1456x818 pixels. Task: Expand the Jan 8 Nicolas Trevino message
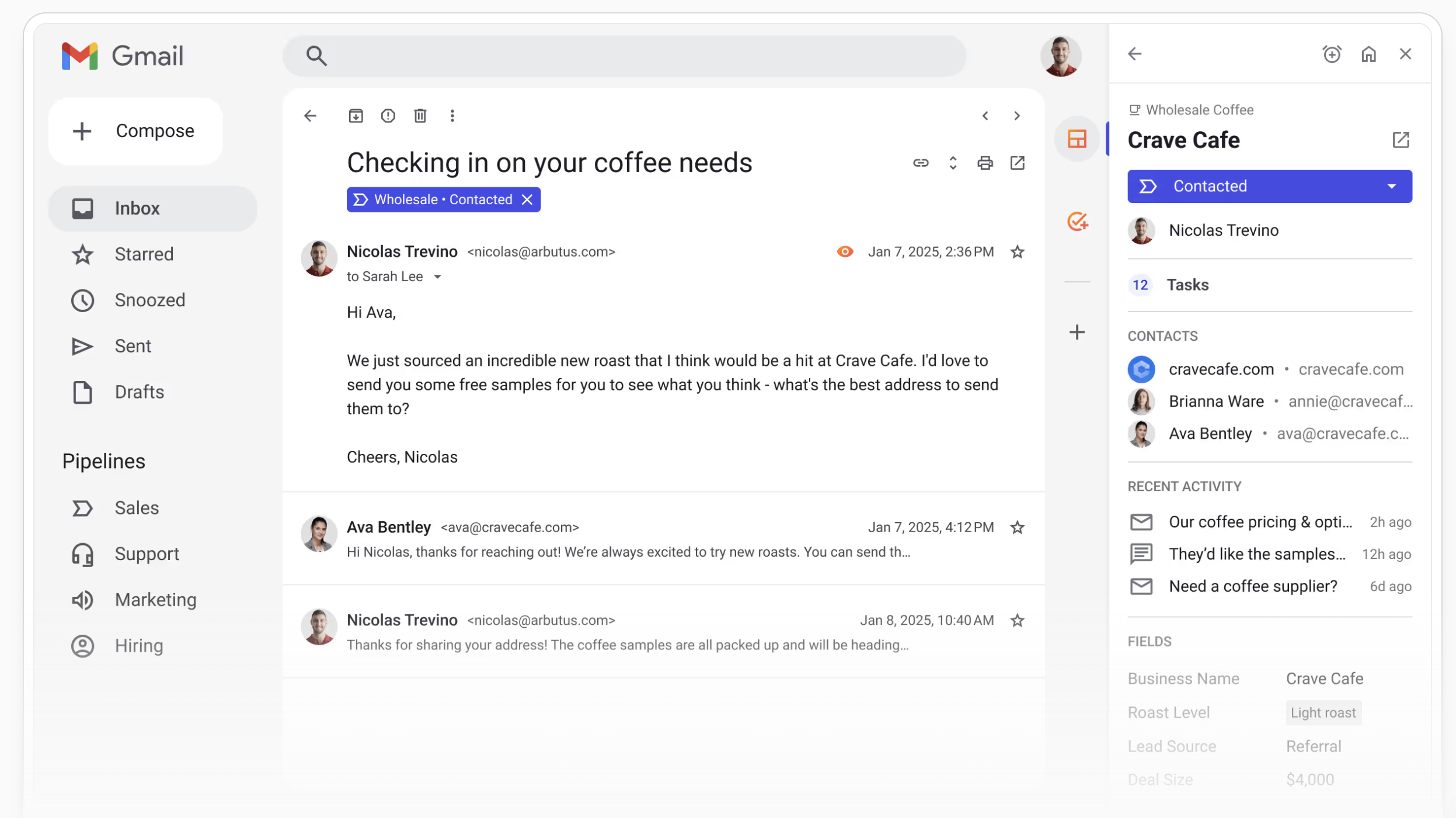[x=663, y=631]
